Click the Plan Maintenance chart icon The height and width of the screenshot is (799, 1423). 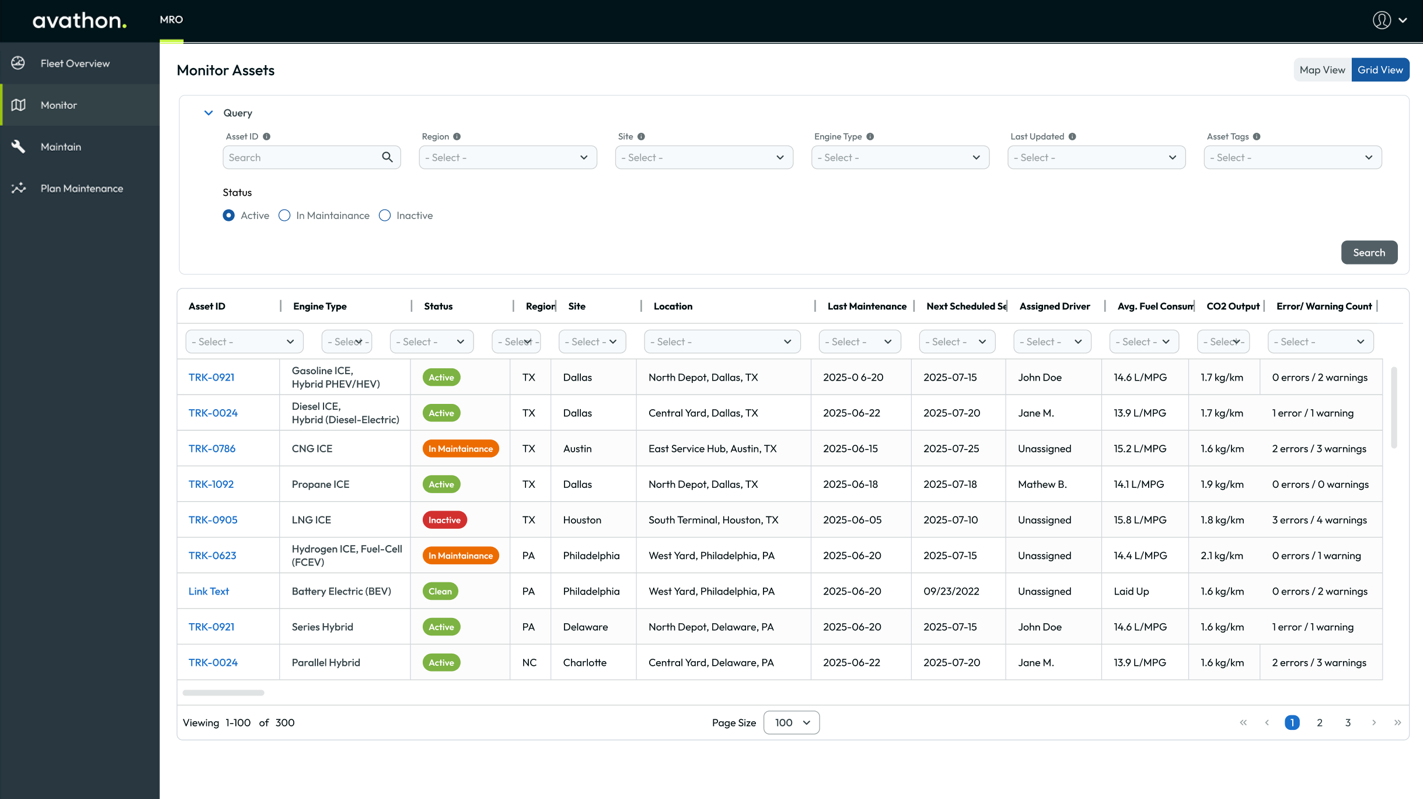coord(18,188)
